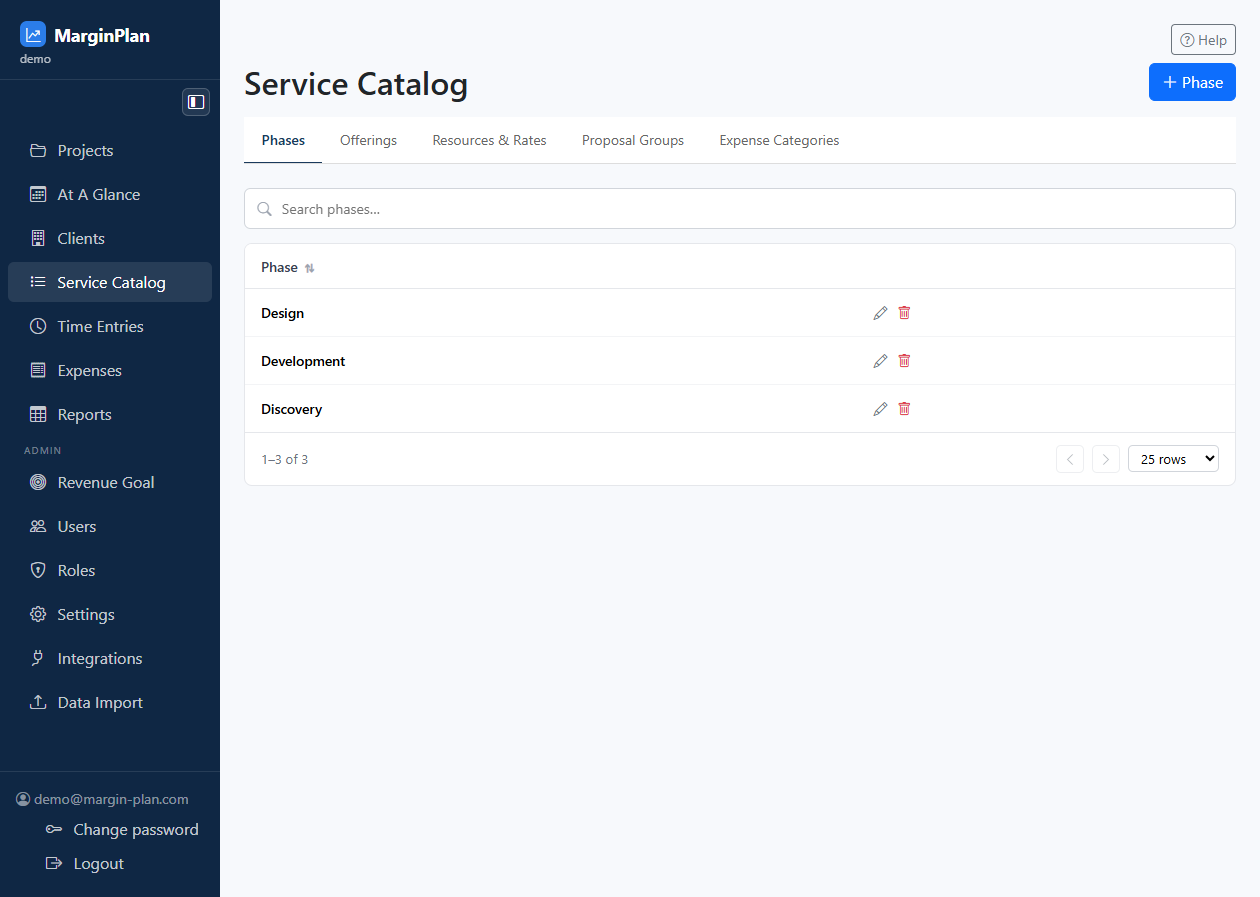Viewport: 1260px width, 897px height.
Task: Click in the Search phases field
Action: click(740, 209)
